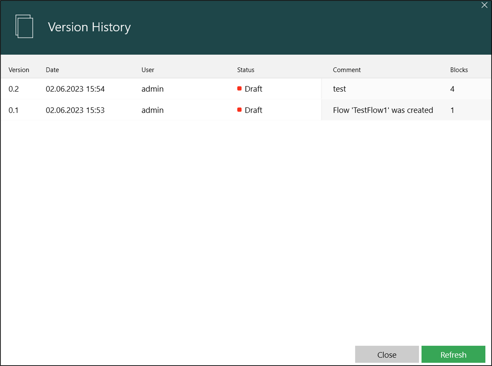Sort by the Version column header
The image size is (492, 366).
click(x=19, y=70)
